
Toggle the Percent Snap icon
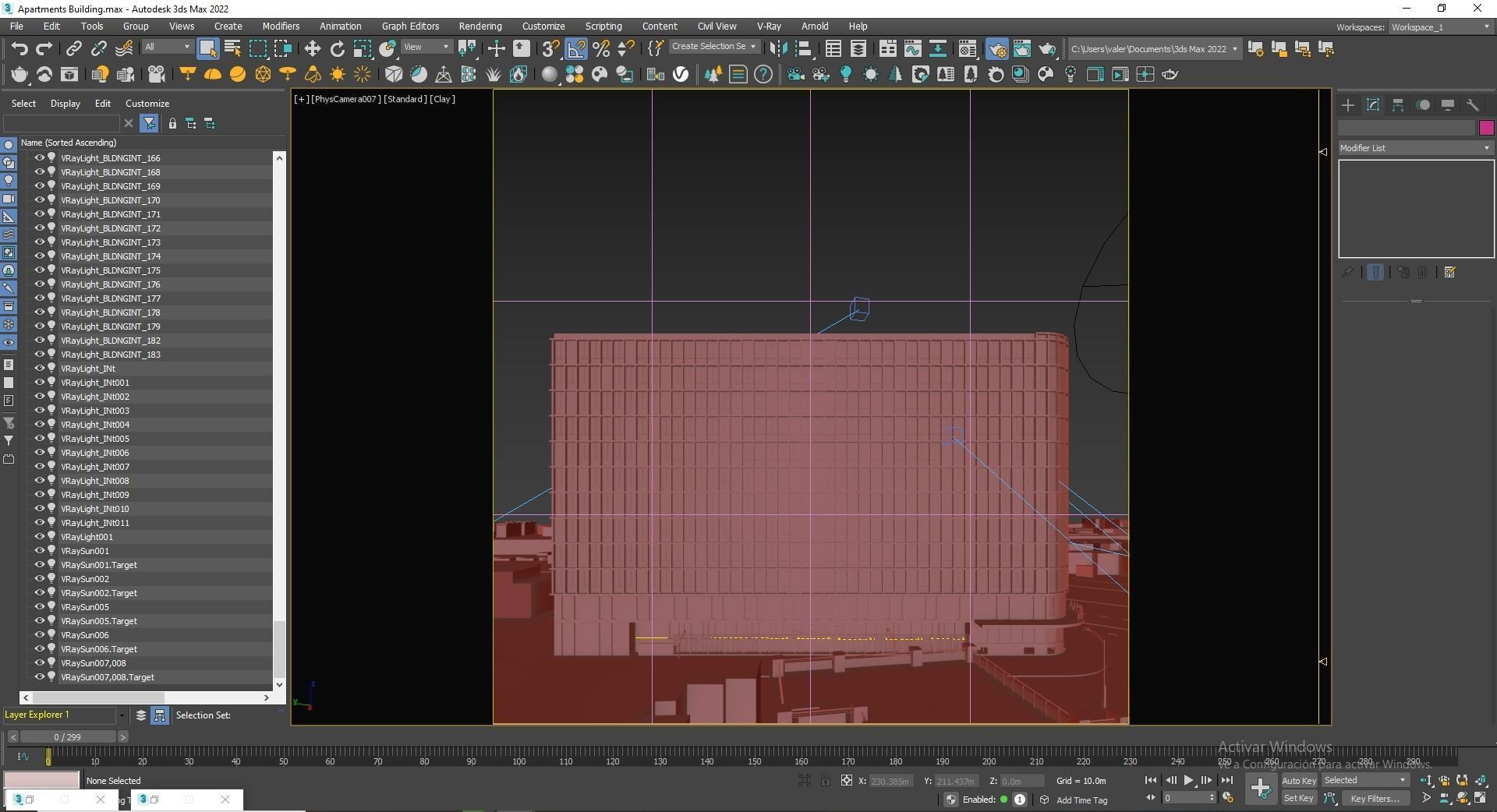click(x=600, y=48)
